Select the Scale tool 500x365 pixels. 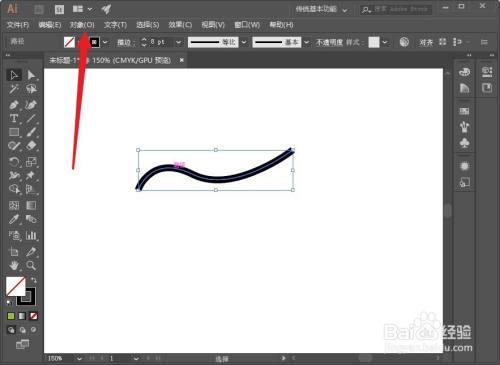[x=31, y=162]
